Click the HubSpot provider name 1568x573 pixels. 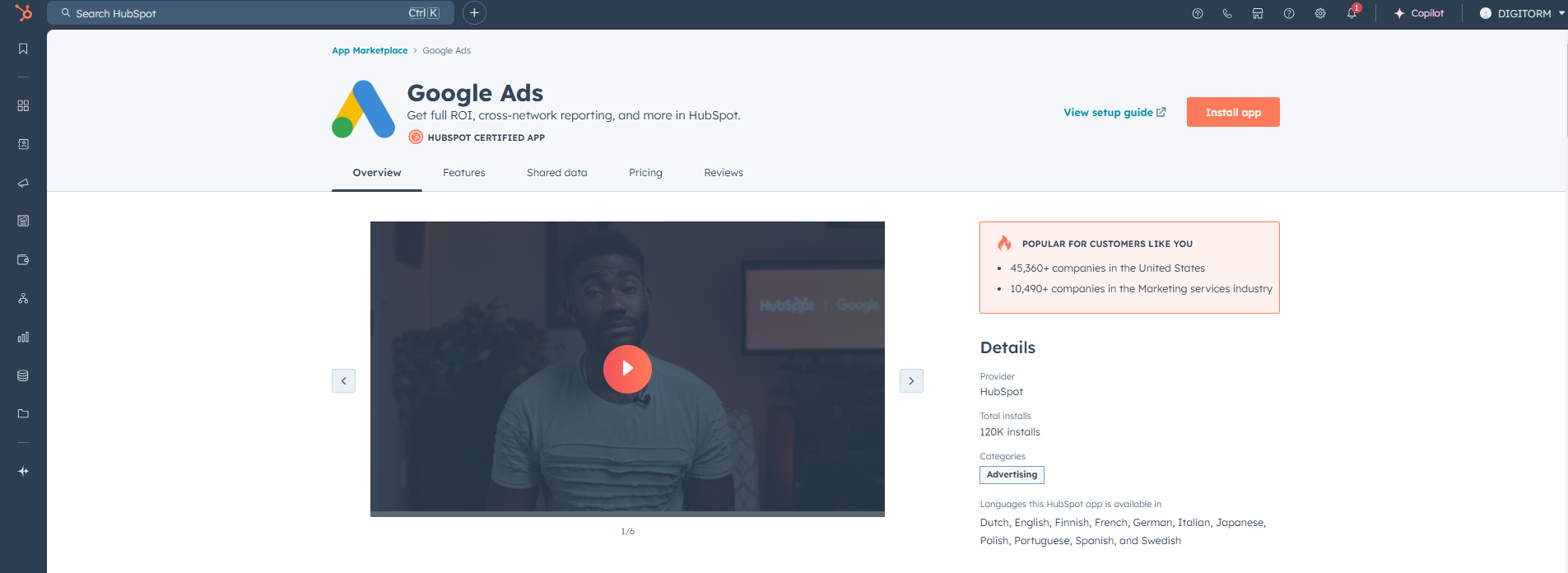coord(1001,392)
